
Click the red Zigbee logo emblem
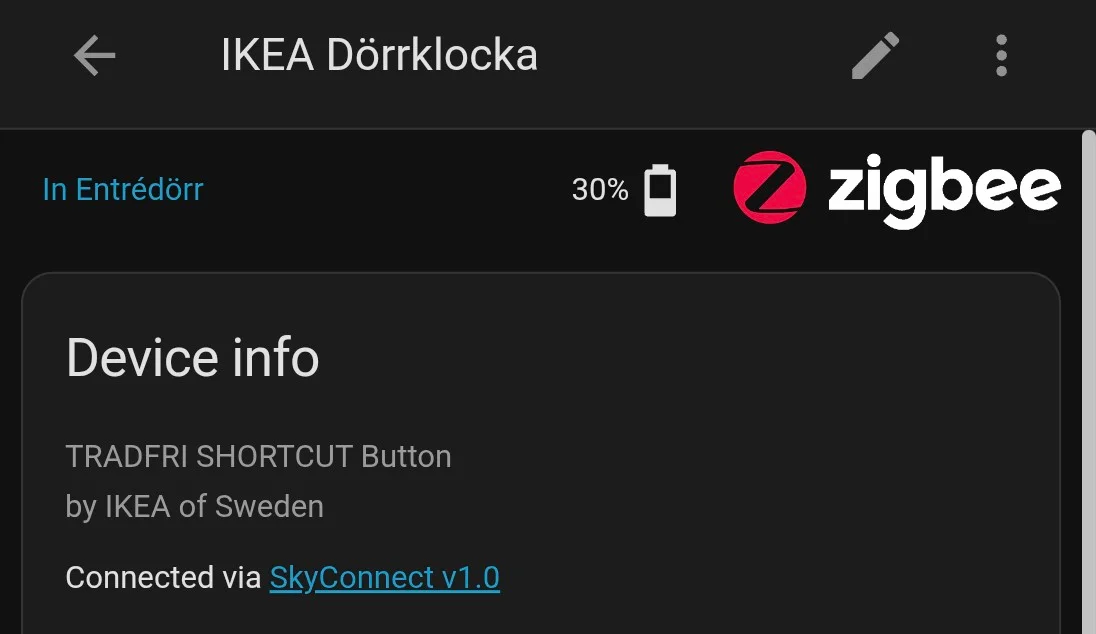[769, 187]
